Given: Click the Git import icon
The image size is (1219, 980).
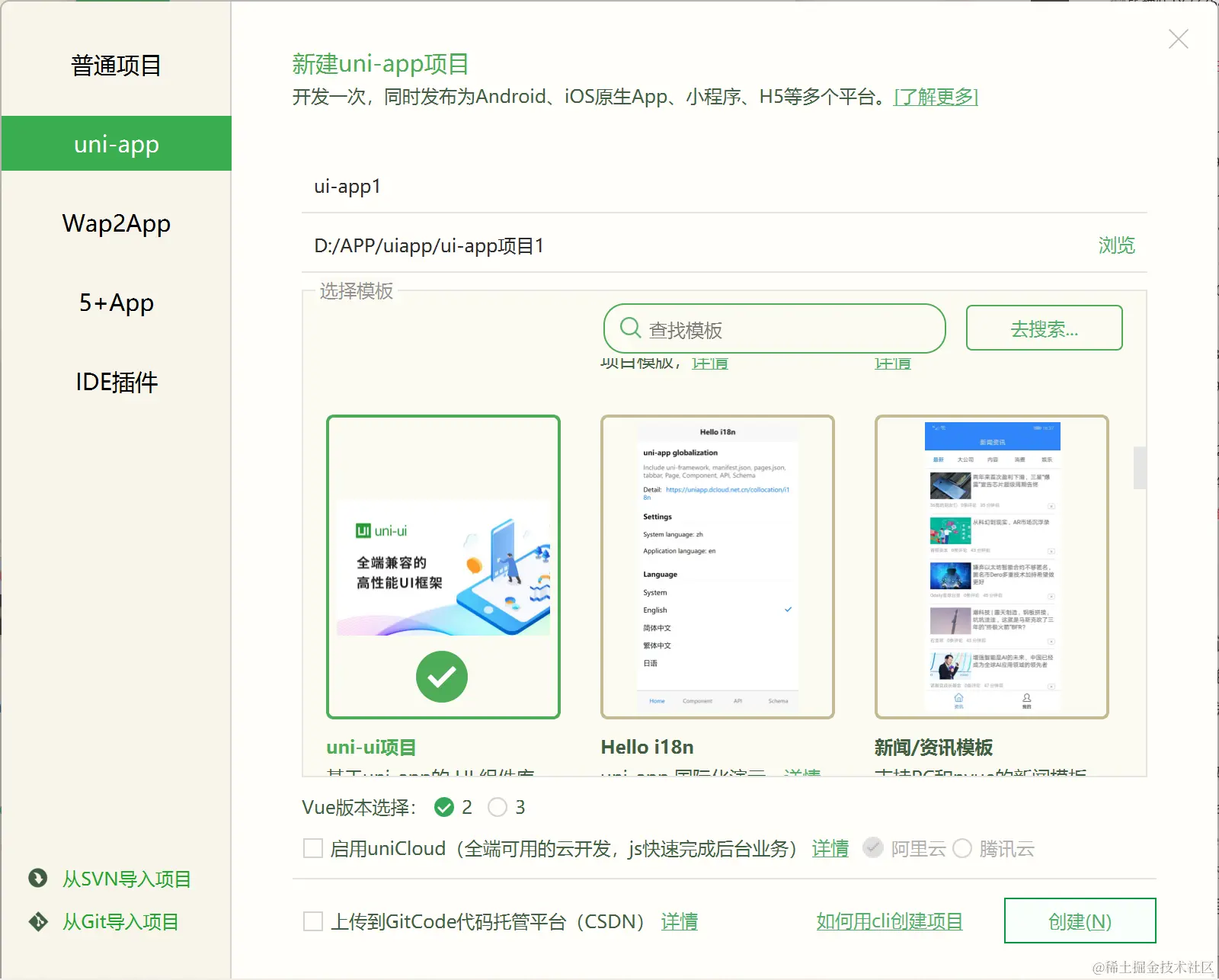Looking at the screenshot, I should click(x=38, y=921).
